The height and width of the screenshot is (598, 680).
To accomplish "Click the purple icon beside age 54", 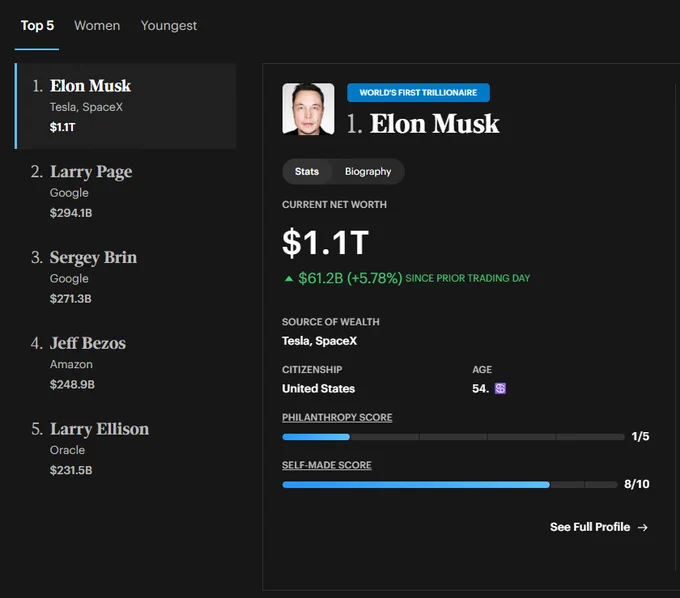I will coord(500,389).
